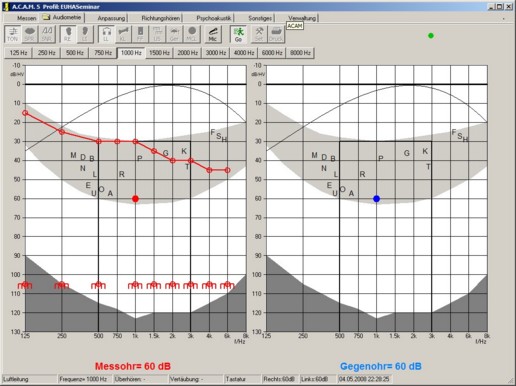Print using the Druck printer icon

click(276, 34)
